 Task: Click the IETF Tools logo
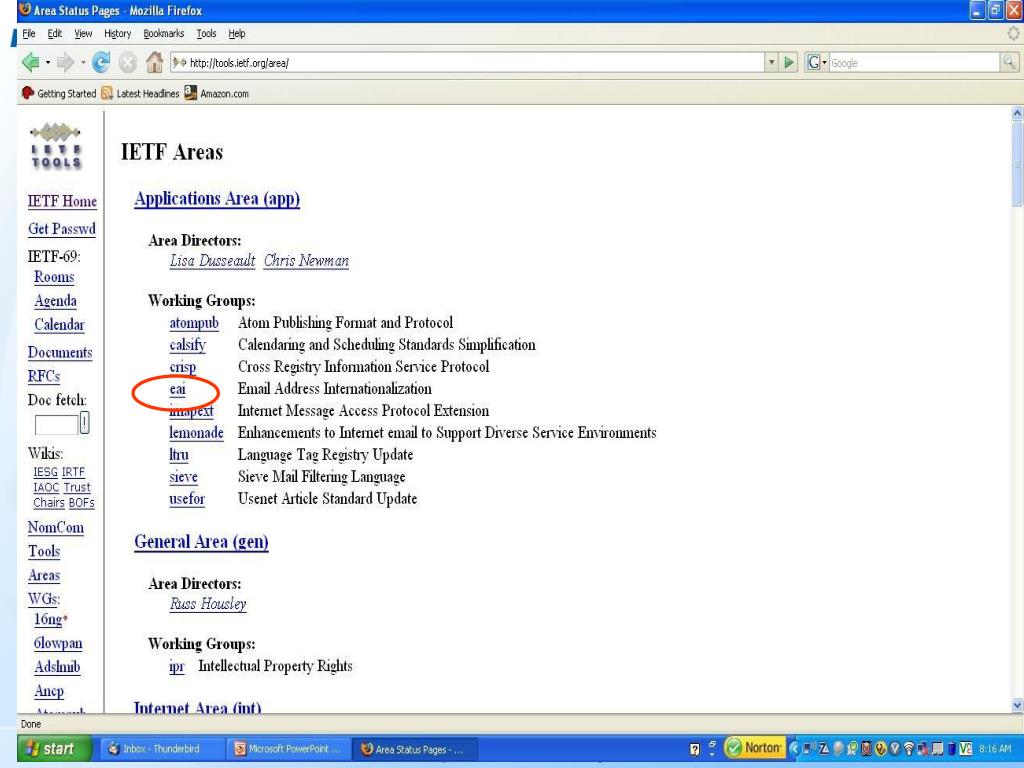pos(56,146)
